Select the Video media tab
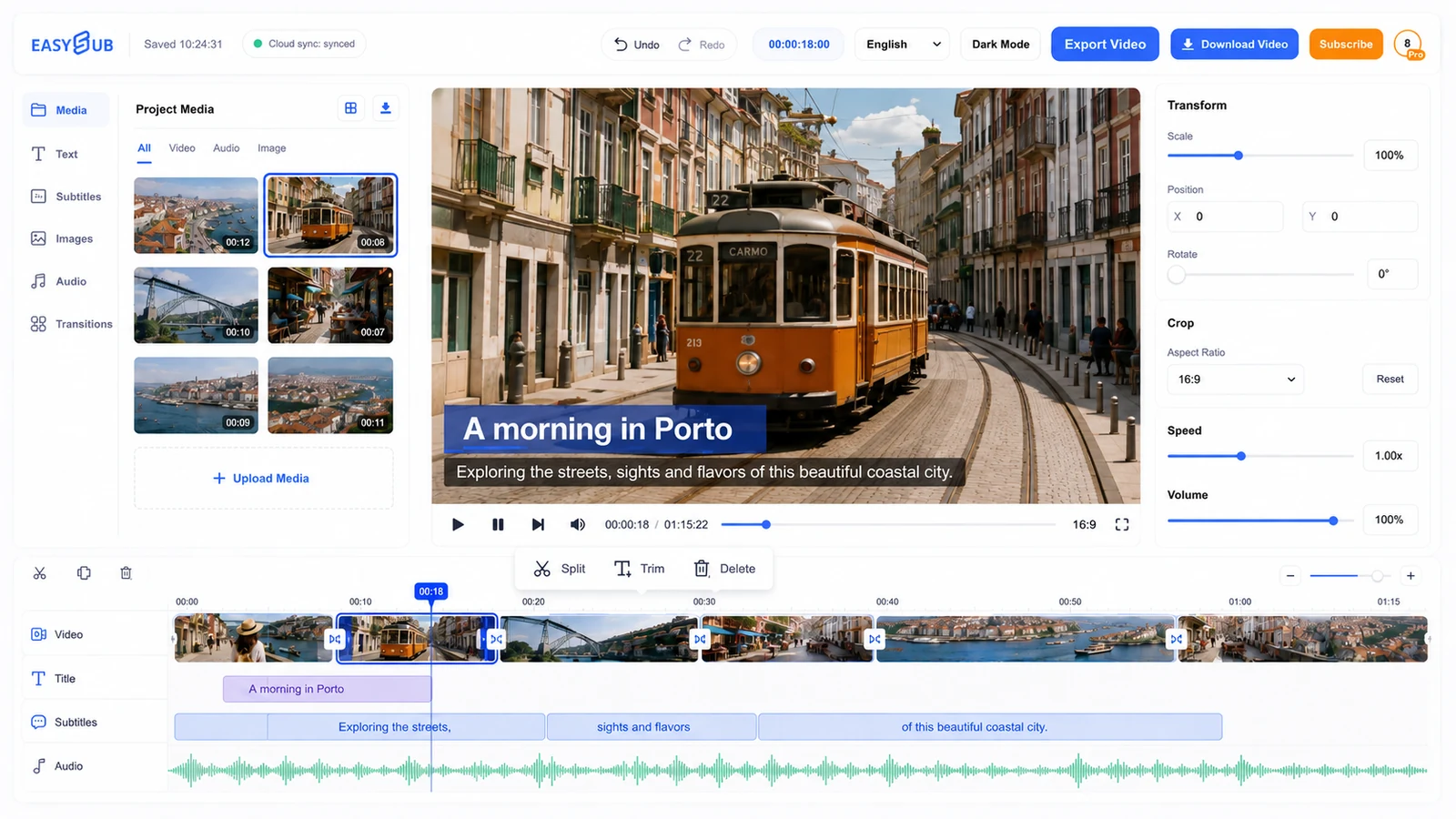1456x819 pixels. [182, 148]
